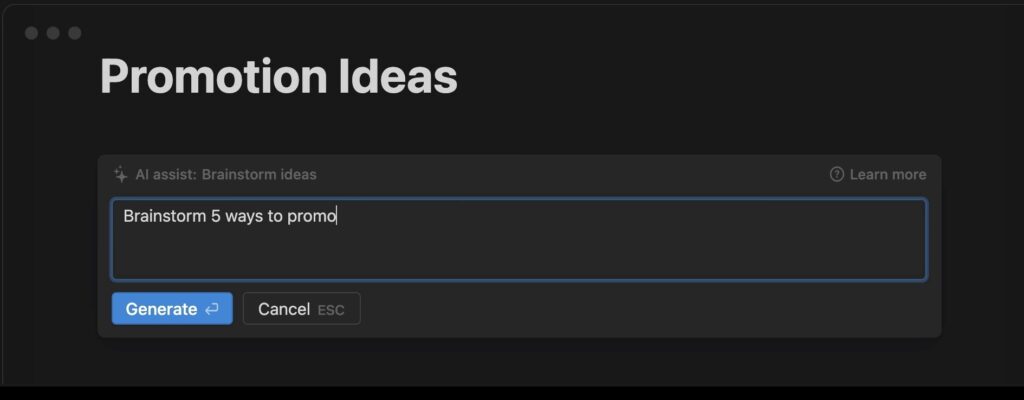Image resolution: width=1024 pixels, height=400 pixels.
Task: Click the word 'ways' in the prompt
Action: coord(244,217)
